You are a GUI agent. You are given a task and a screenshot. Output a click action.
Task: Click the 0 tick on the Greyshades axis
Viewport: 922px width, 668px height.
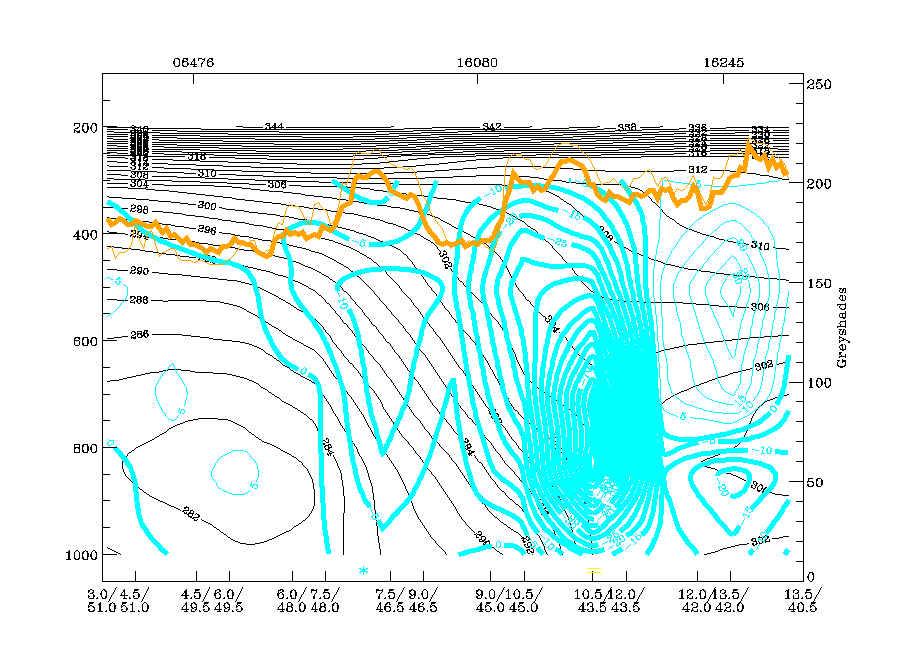tap(812, 577)
